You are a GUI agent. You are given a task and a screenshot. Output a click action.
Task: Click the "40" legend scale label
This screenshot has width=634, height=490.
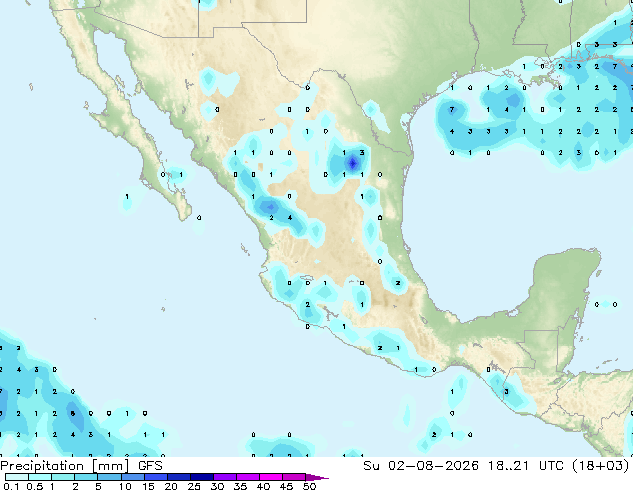pyautogui.click(x=263, y=486)
